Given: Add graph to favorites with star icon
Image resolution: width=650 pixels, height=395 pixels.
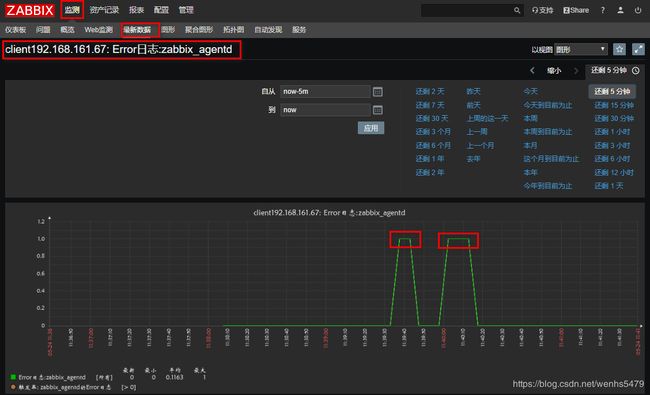Looking at the screenshot, I should 619,49.
